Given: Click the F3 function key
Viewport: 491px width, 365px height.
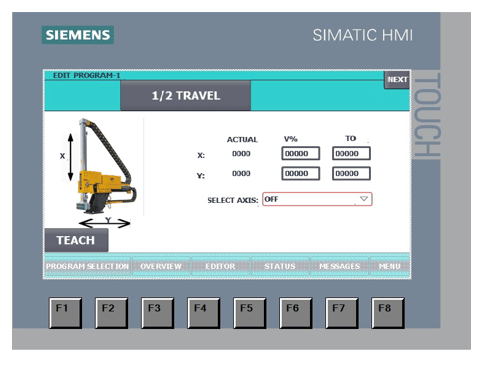Looking at the screenshot, I should [158, 313].
